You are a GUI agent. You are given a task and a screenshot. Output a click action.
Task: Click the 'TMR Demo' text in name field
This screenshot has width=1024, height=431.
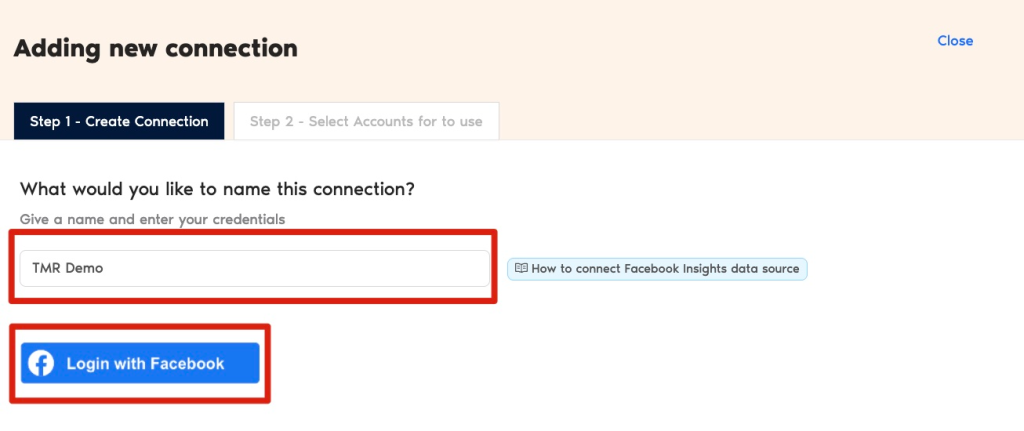68,268
